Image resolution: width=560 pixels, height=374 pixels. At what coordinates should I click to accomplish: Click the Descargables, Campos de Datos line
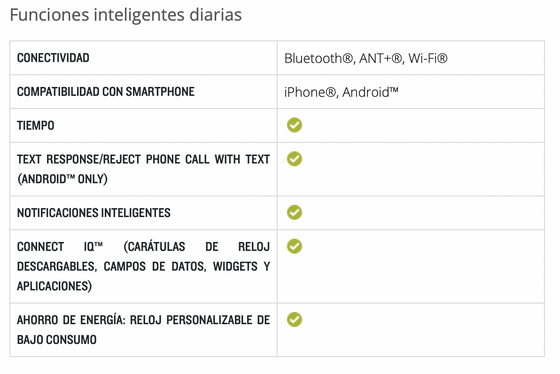[x=143, y=266]
